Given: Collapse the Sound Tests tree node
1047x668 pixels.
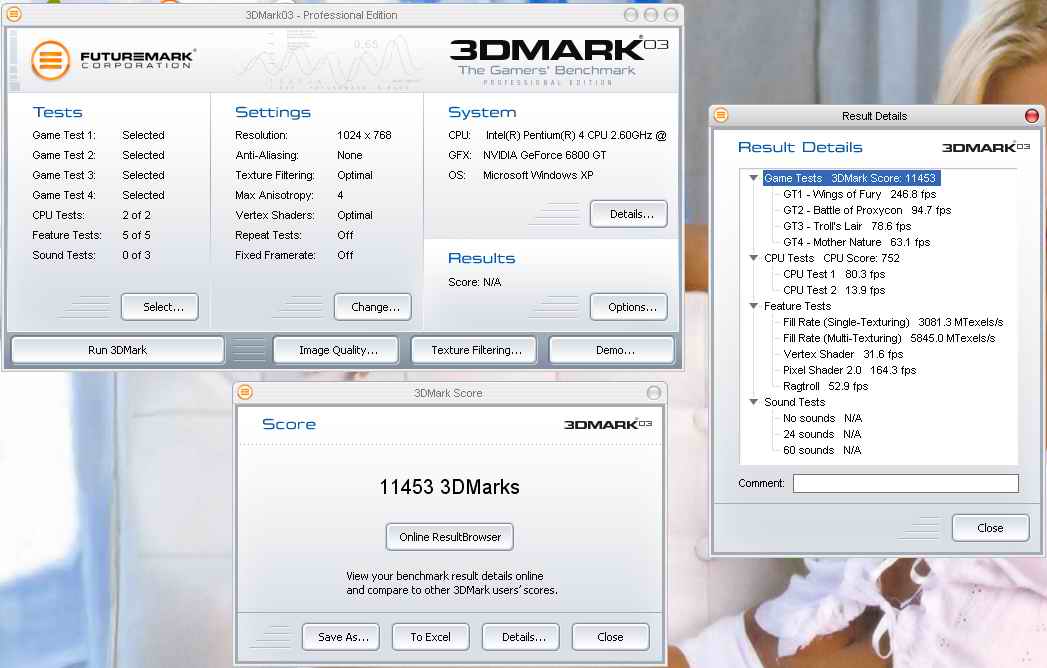Looking at the screenshot, I should pos(753,402).
